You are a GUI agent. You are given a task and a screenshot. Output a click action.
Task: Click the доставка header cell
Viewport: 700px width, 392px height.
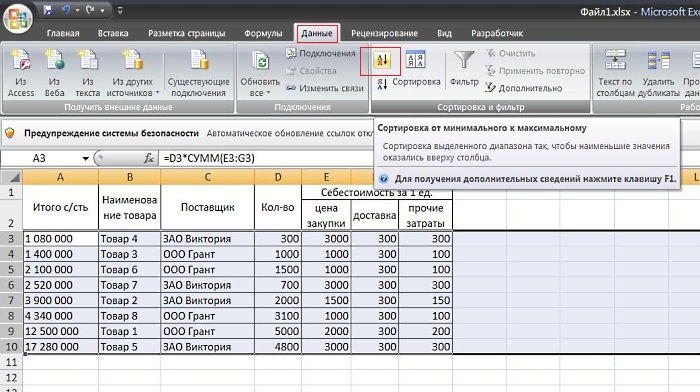[375, 215]
